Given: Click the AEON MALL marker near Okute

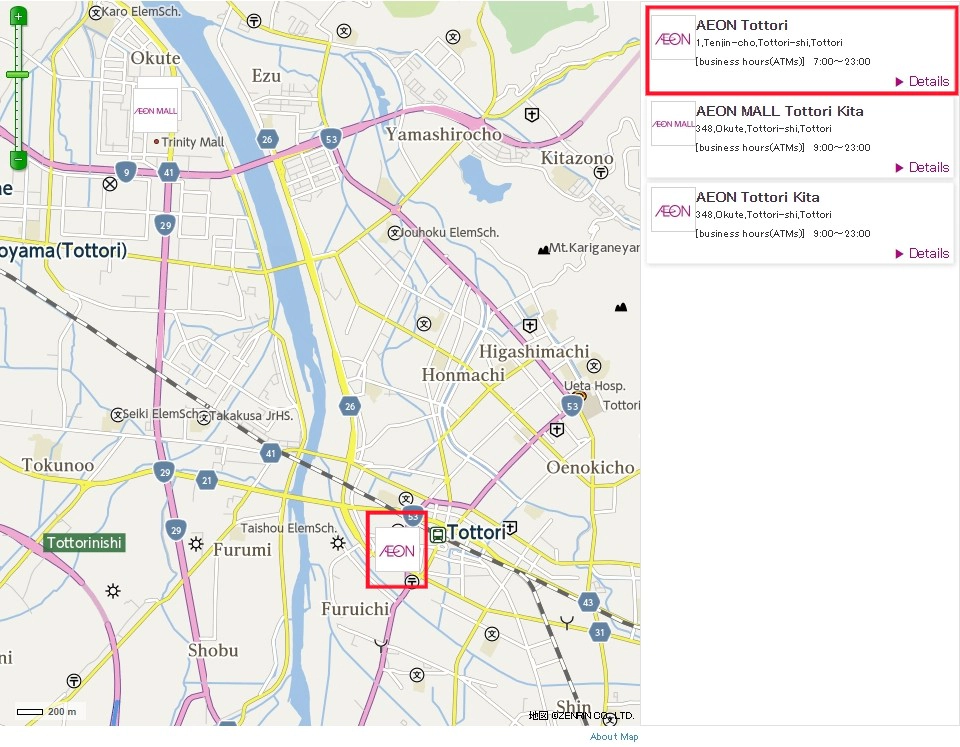Looking at the screenshot, I should pos(156,110).
